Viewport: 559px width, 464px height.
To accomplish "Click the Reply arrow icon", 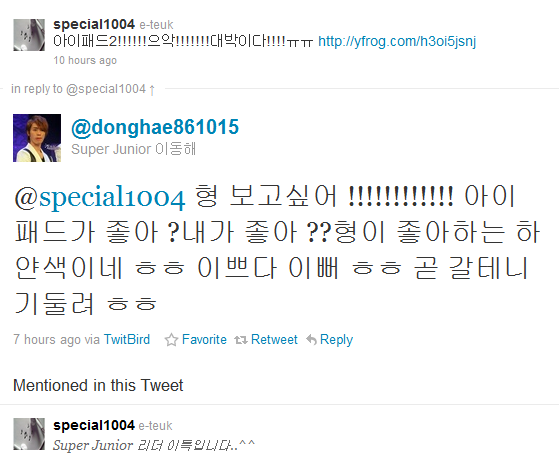I will coord(311,340).
